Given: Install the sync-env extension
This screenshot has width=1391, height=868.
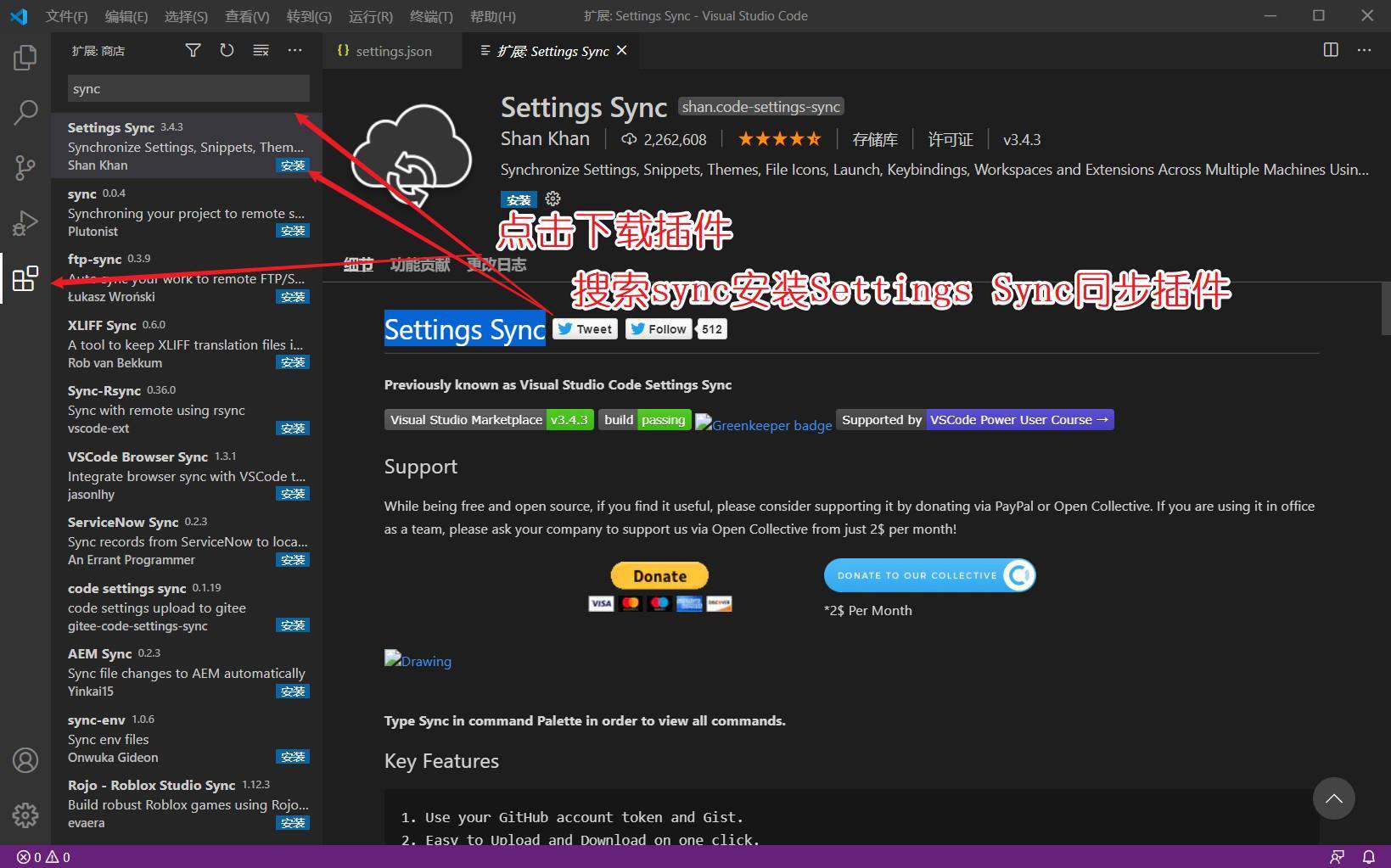Looking at the screenshot, I should [293, 757].
